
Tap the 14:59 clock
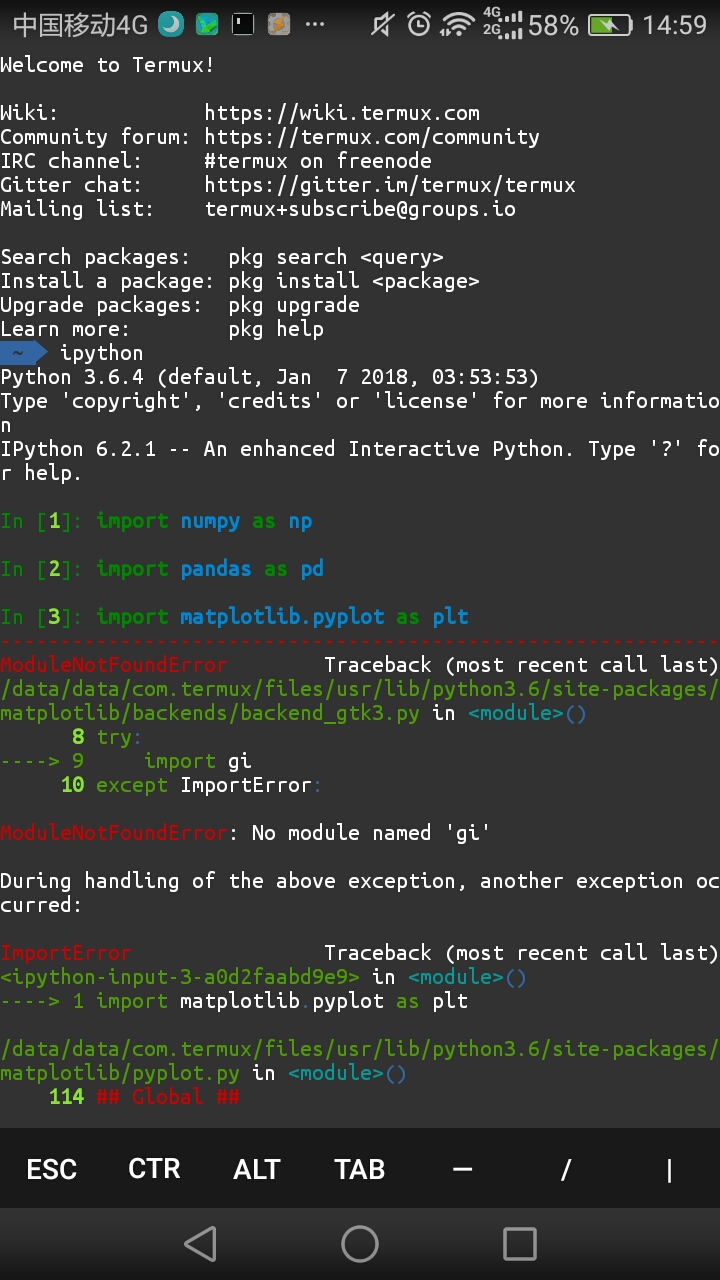click(675, 25)
